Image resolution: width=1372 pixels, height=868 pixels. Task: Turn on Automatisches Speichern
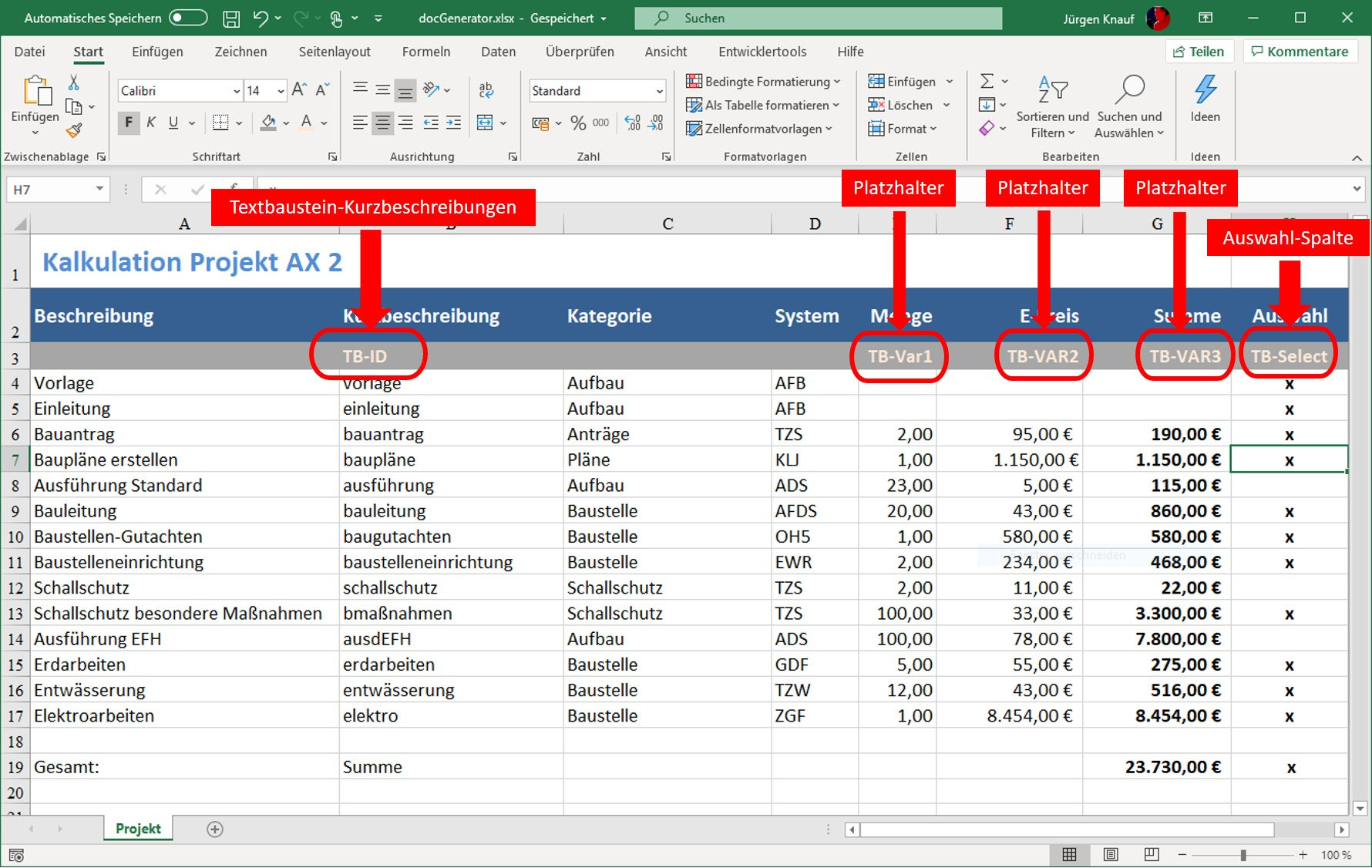pos(187,17)
